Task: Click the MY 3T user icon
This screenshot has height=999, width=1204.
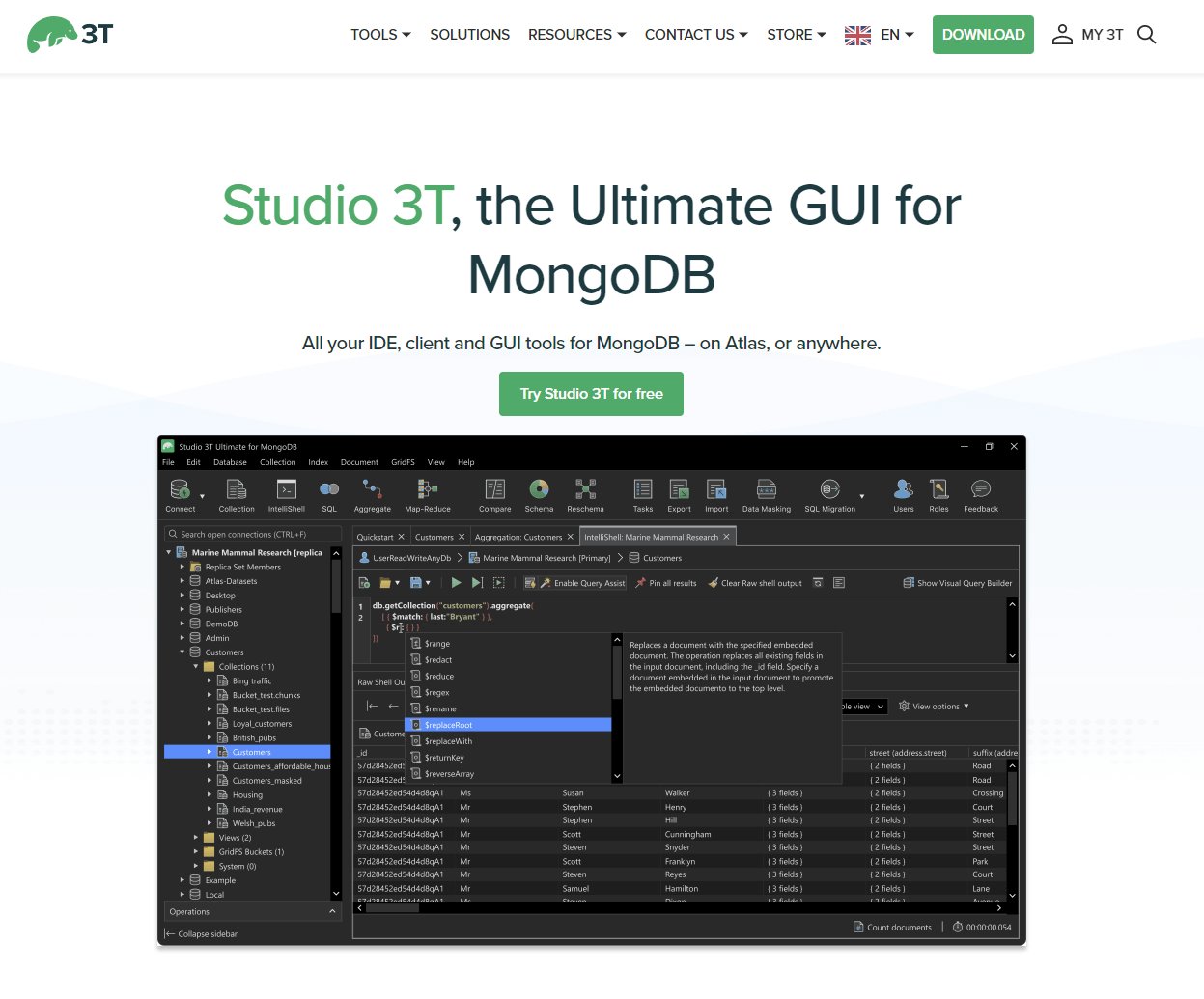Action: click(1062, 35)
